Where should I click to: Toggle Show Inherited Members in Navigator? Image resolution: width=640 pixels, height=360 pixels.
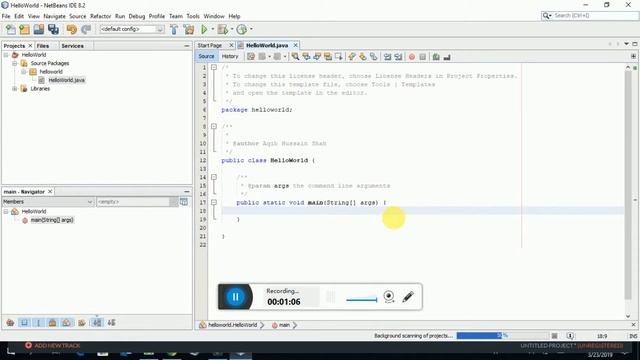[x=10, y=322]
